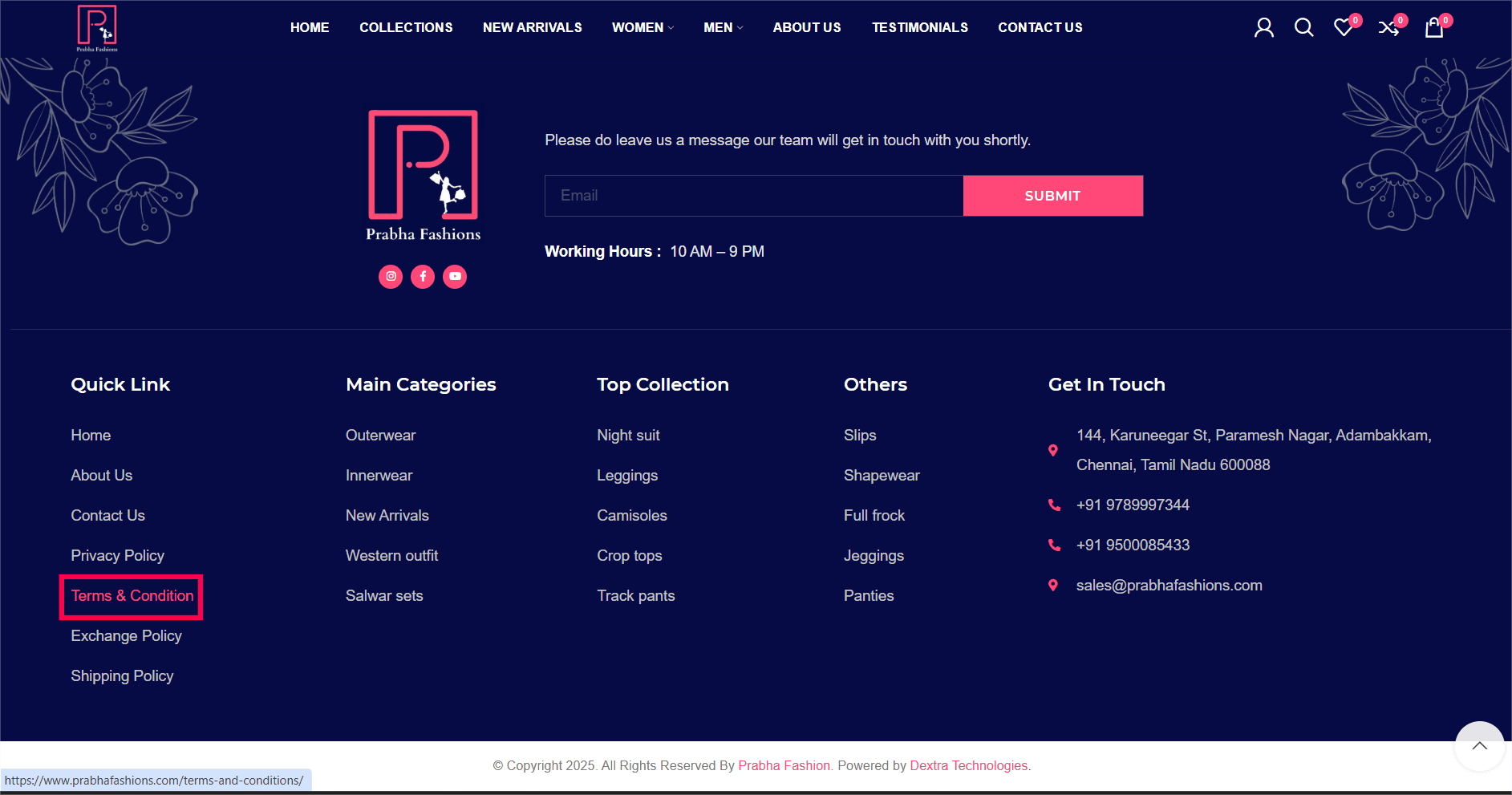Open the Privacy Policy link
This screenshot has height=795, width=1512.
coord(118,556)
